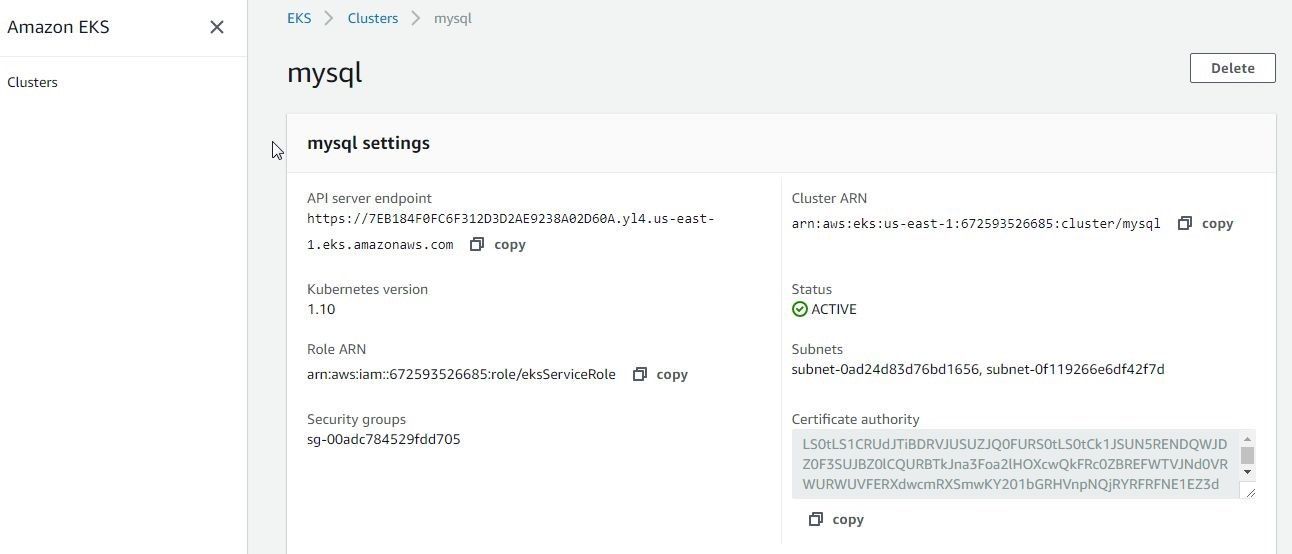Open Clusters in the sidebar
Image resolution: width=1292 pixels, height=554 pixels.
click(32, 82)
